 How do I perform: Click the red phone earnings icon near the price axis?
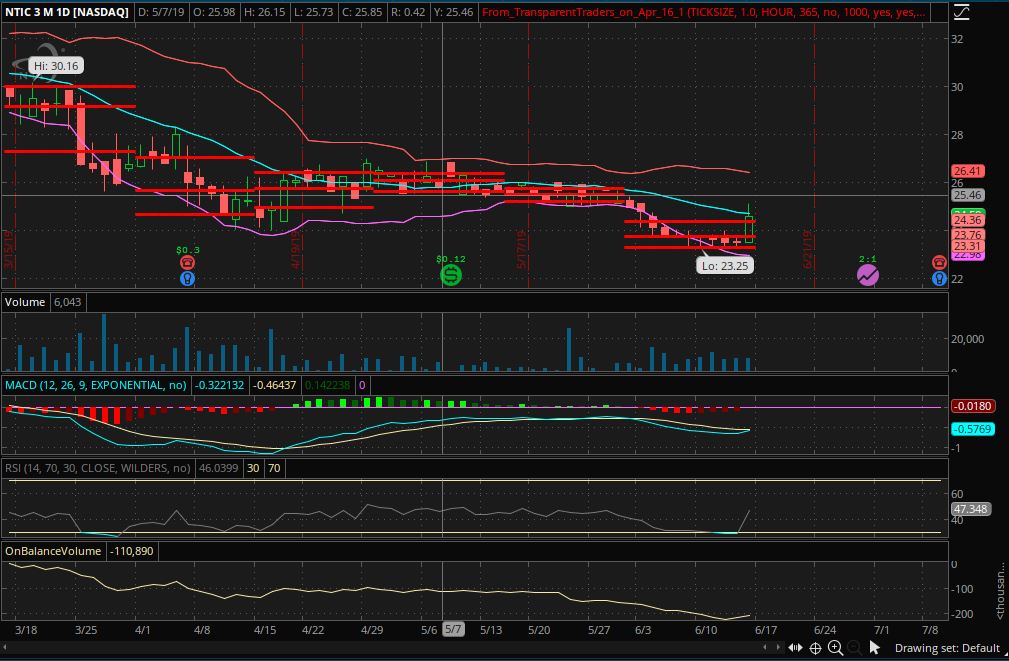click(x=939, y=263)
